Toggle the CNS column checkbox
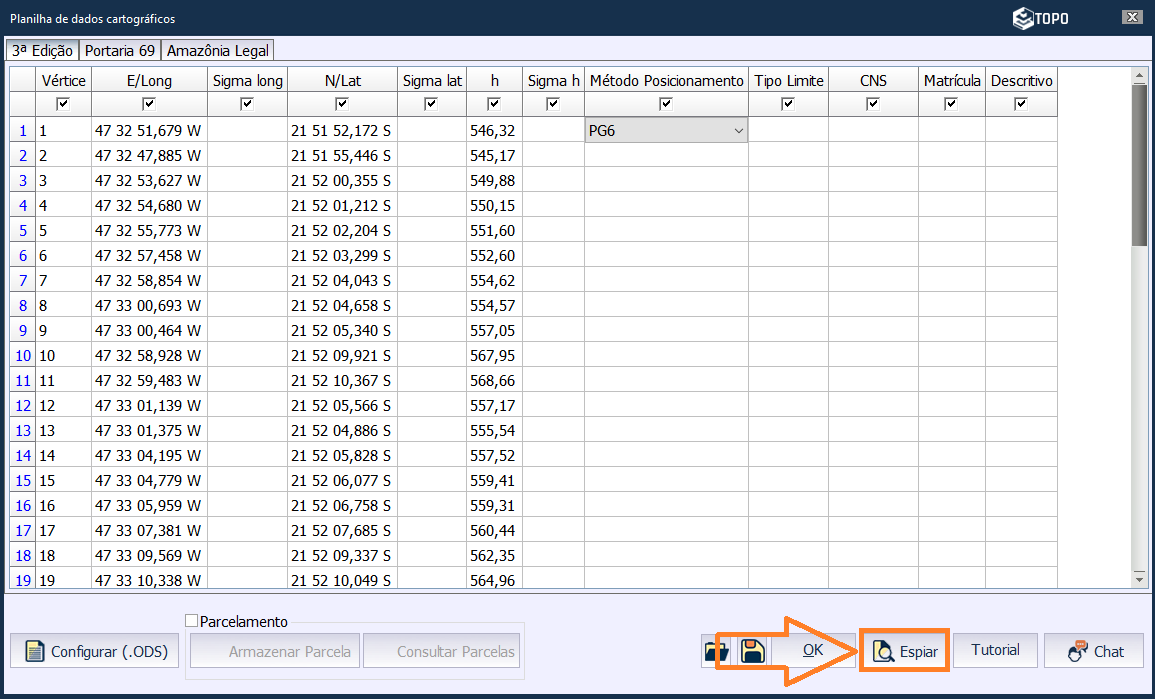The image size is (1155, 699). tap(873, 104)
